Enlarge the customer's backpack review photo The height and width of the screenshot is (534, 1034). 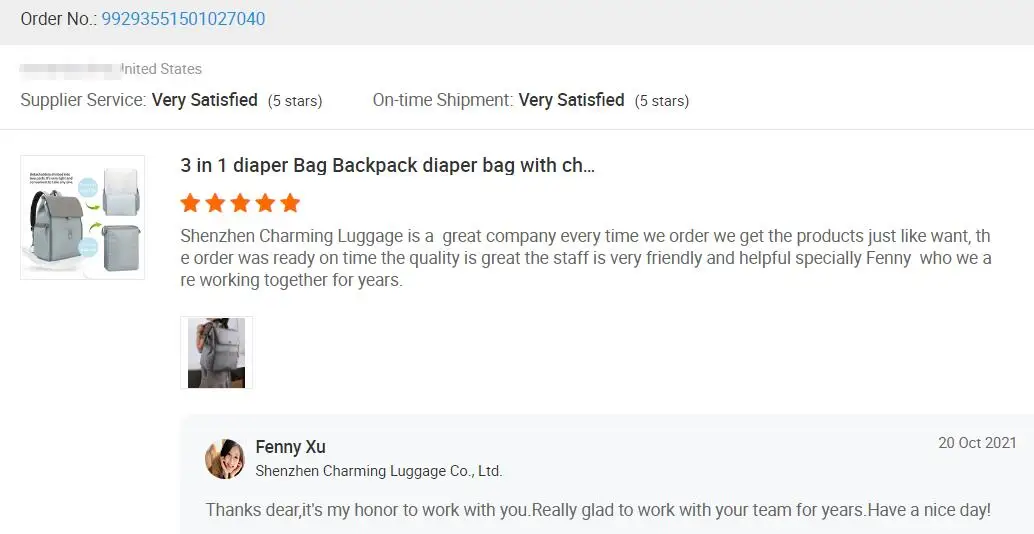pos(216,353)
